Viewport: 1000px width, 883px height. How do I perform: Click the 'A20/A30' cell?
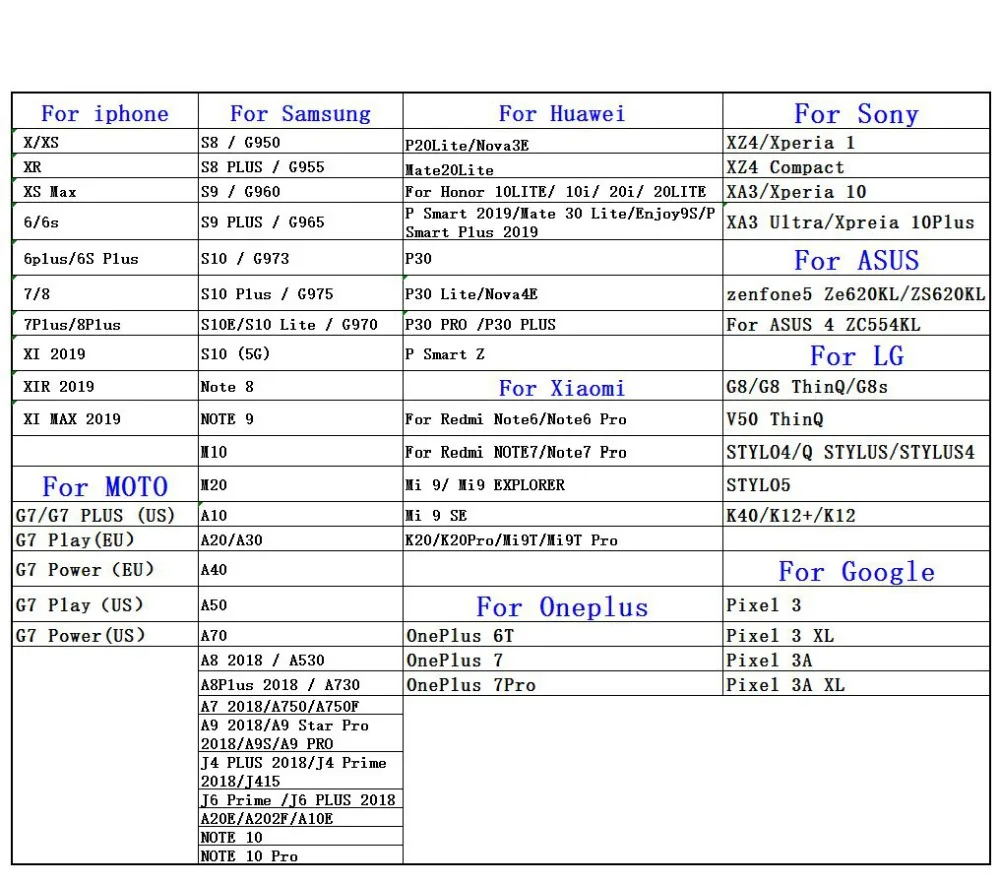coord(300,539)
